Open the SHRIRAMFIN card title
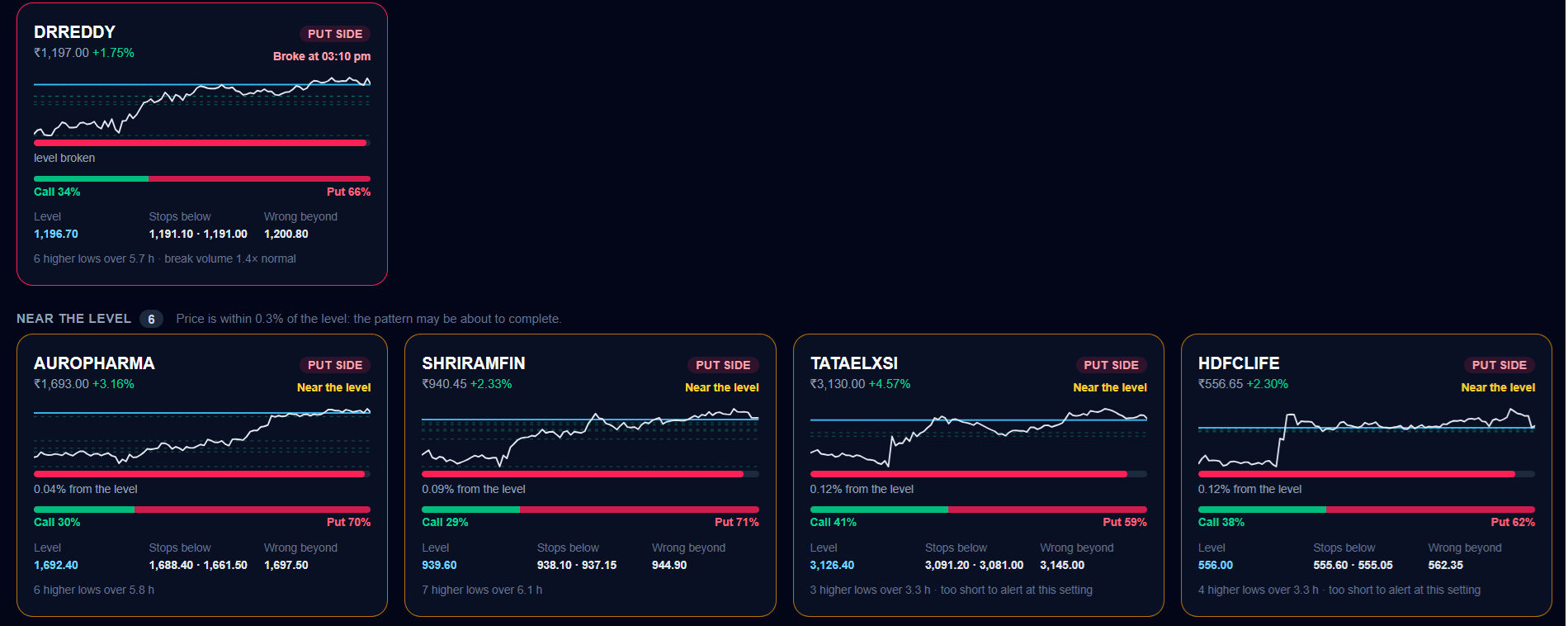 [474, 363]
